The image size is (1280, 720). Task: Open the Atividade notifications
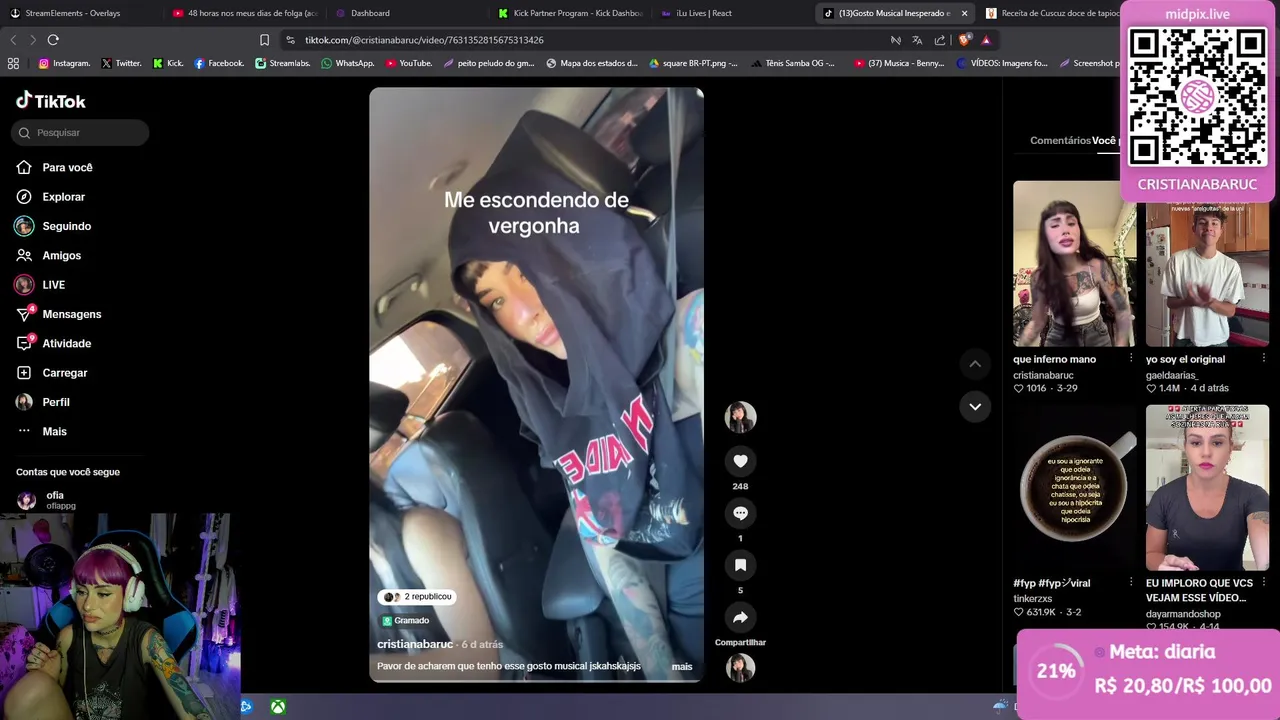pos(54,343)
